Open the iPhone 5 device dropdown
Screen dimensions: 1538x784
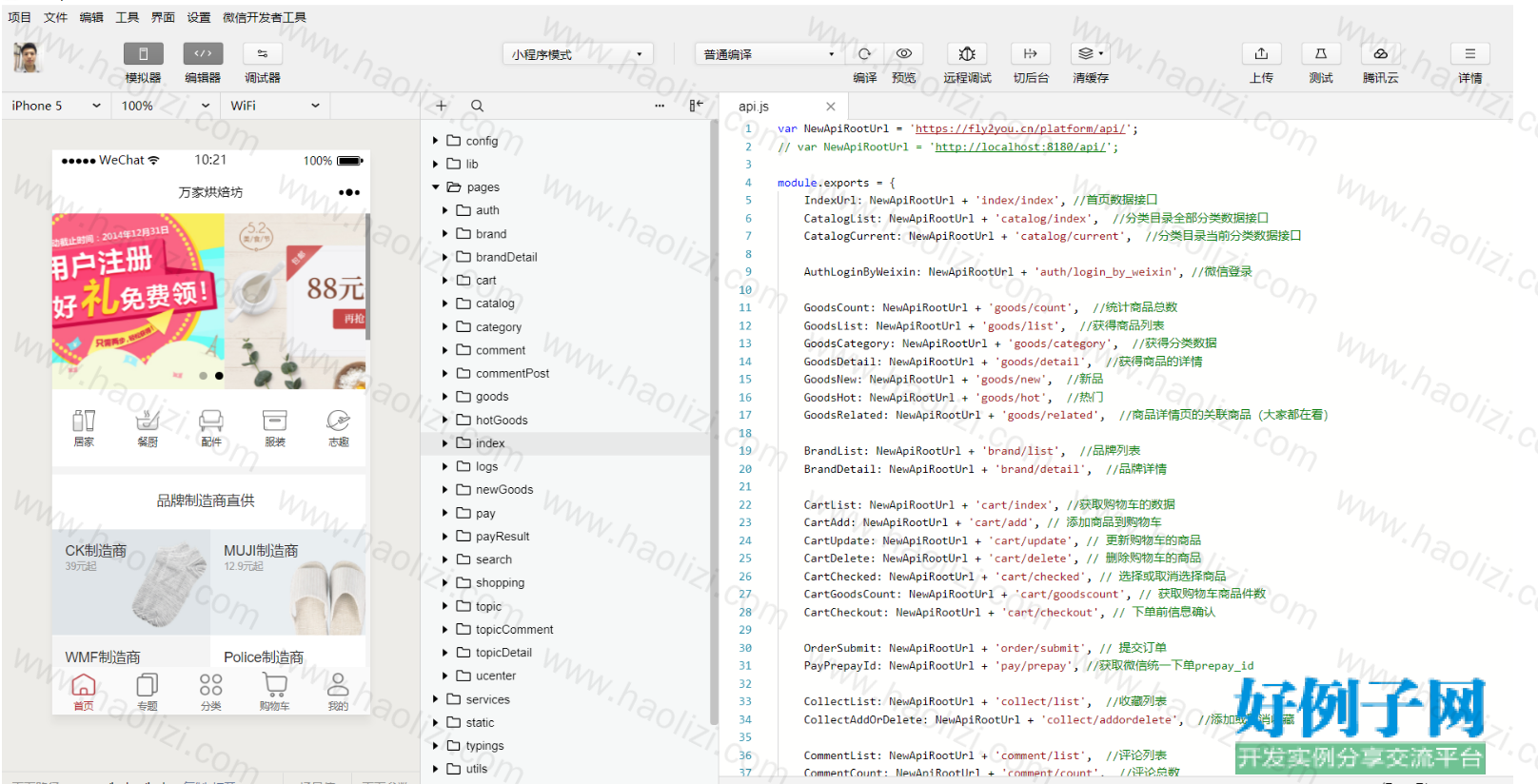(x=56, y=106)
